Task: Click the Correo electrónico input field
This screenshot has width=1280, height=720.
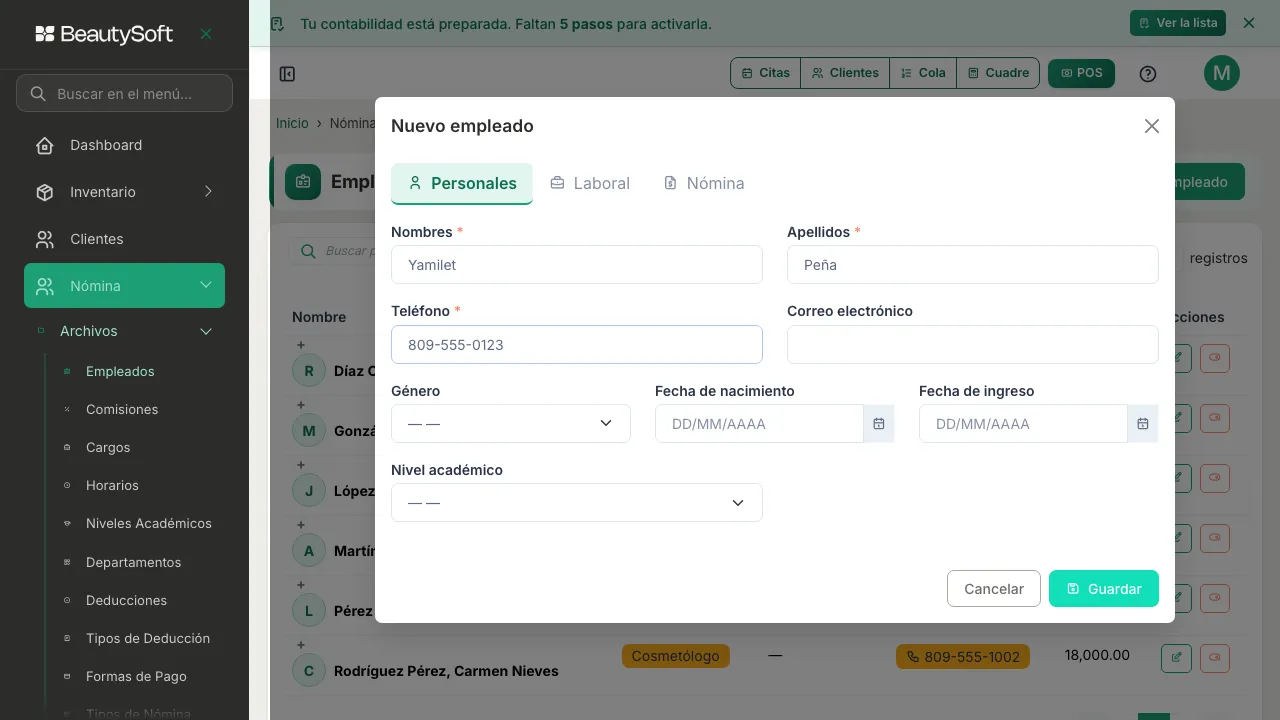Action: pos(973,344)
